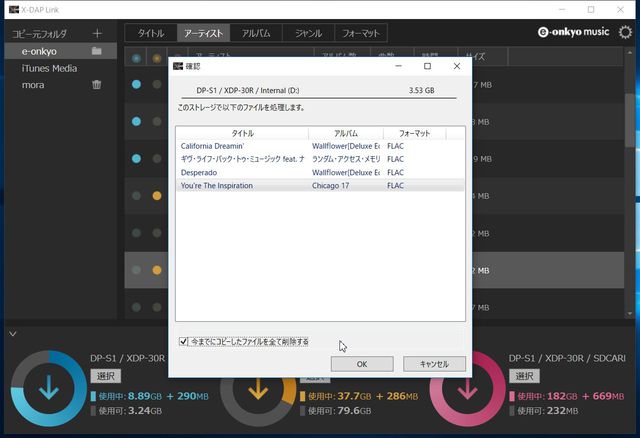Click blue download circle for first device

49,388
